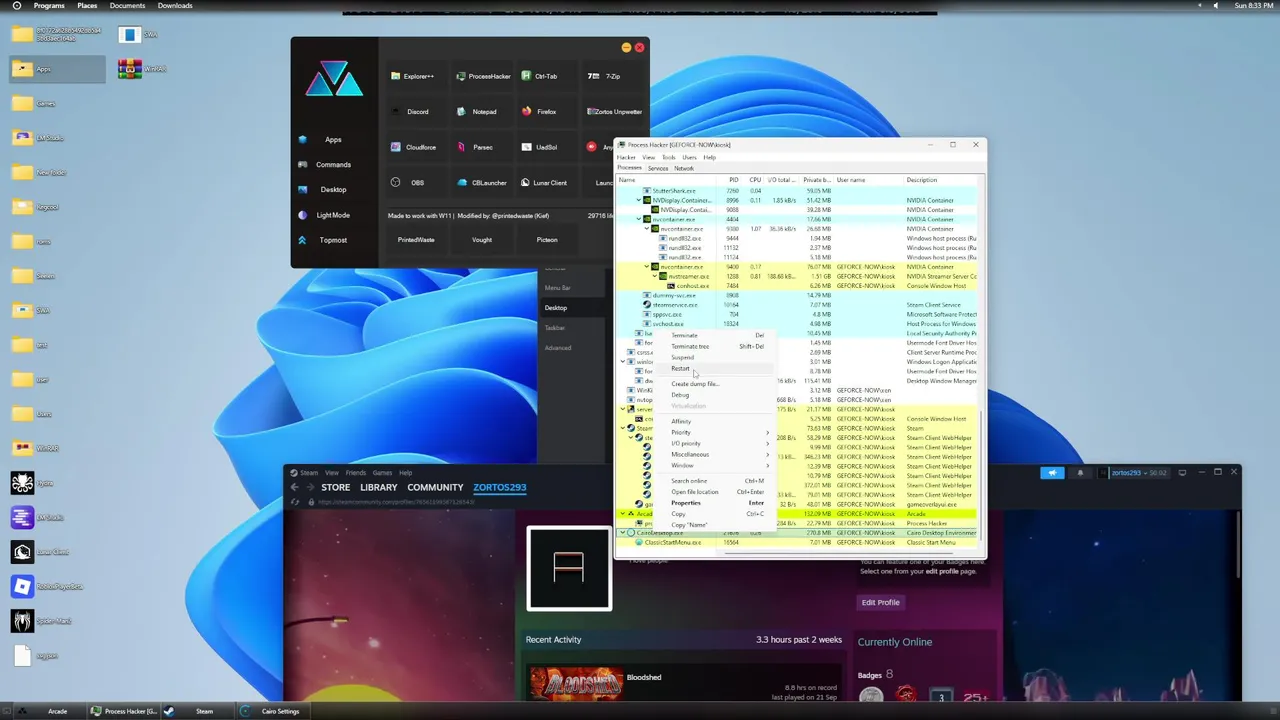The width and height of the screenshot is (1280, 720).
Task: Open Zortos Unpwetter from the launcher grid
Action: pos(615,112)
